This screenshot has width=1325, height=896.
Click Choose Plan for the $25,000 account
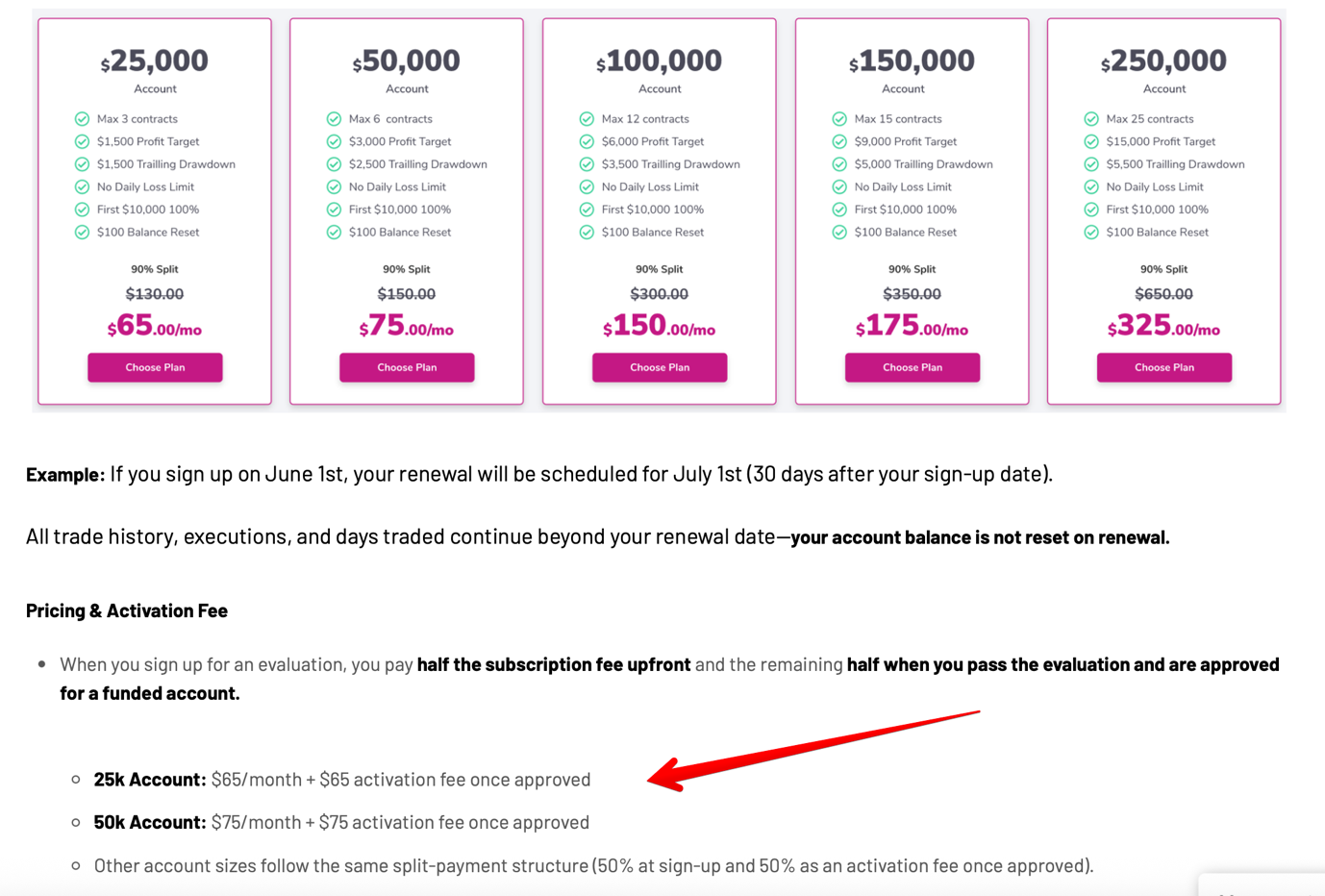click(x=155, y=367)
